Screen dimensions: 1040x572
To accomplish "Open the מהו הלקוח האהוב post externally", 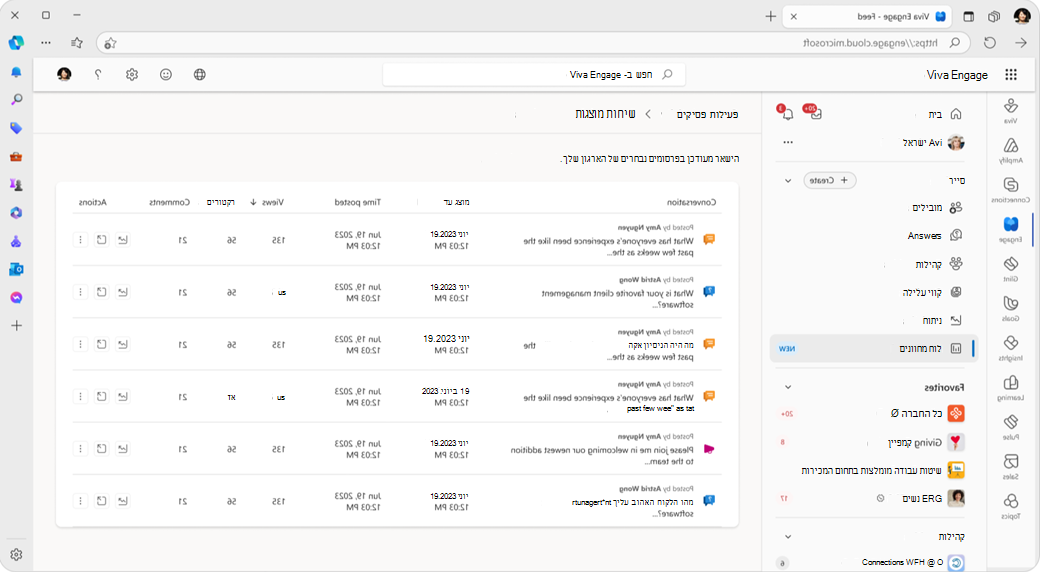I will point(101,501).
